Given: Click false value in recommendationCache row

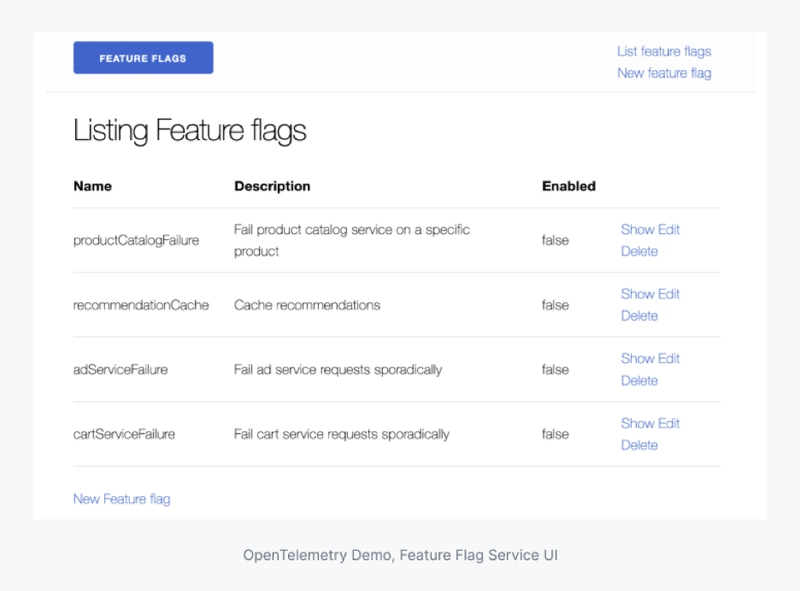Looking at the screenshot, I should (x=555, y=305).
